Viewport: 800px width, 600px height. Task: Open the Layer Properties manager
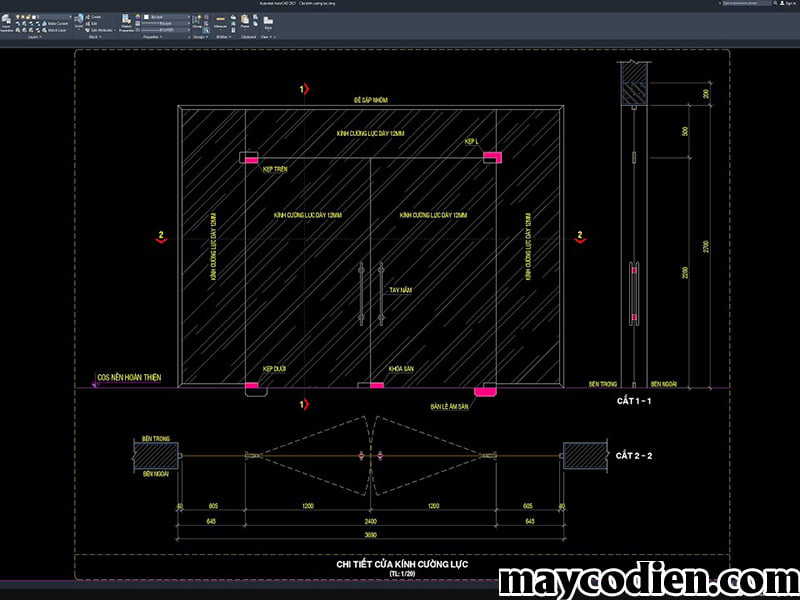click(7, 23)
